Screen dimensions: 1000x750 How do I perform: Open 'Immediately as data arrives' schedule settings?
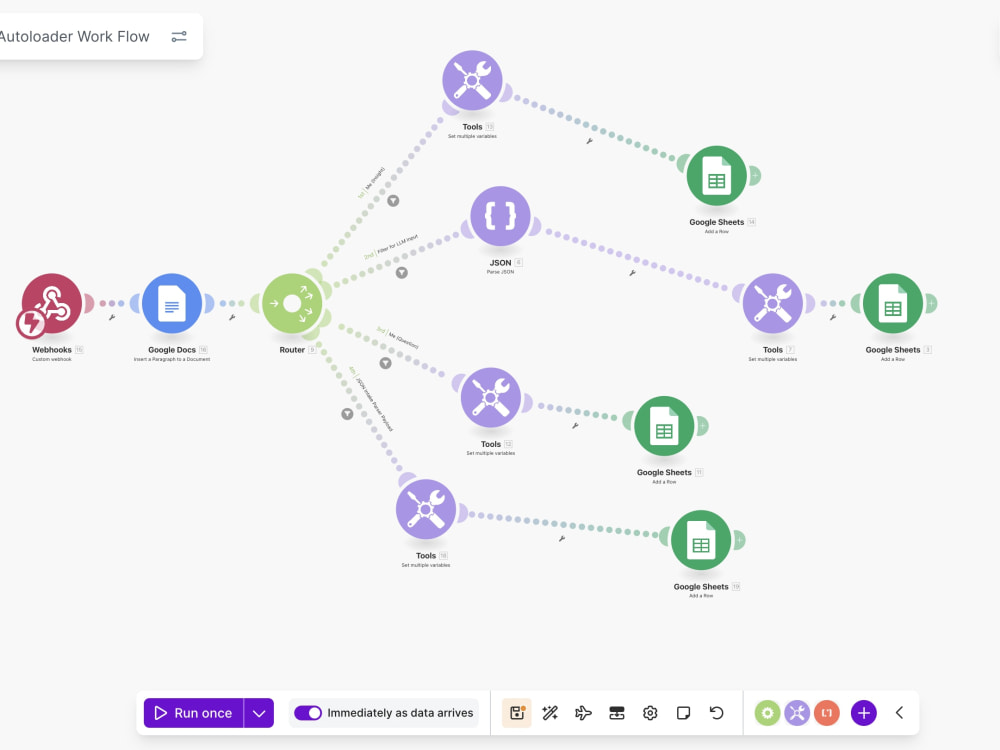pyautogui.click(x=401, y=713)
